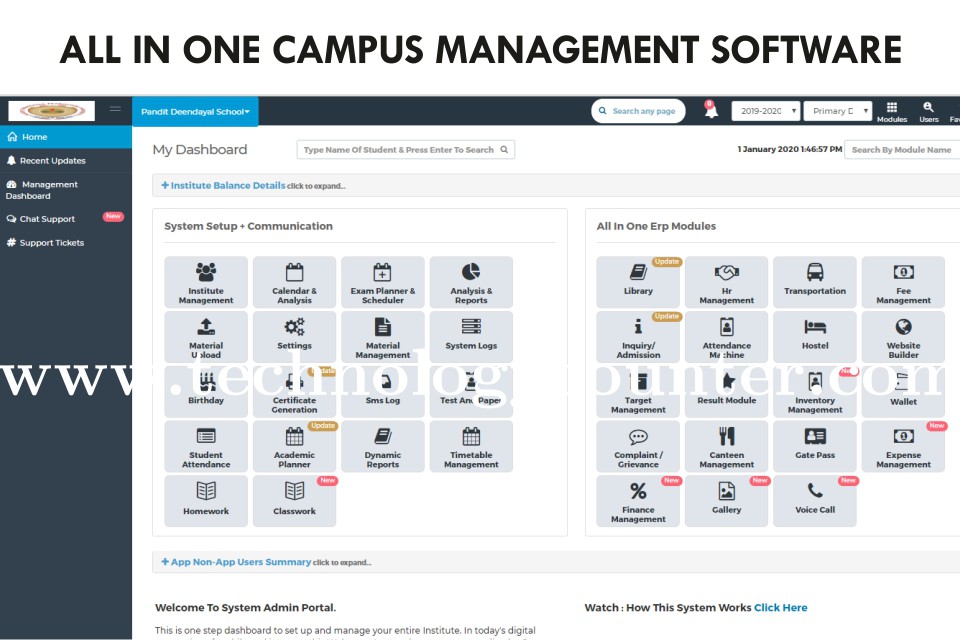Click the school logo image

[51, 111]
